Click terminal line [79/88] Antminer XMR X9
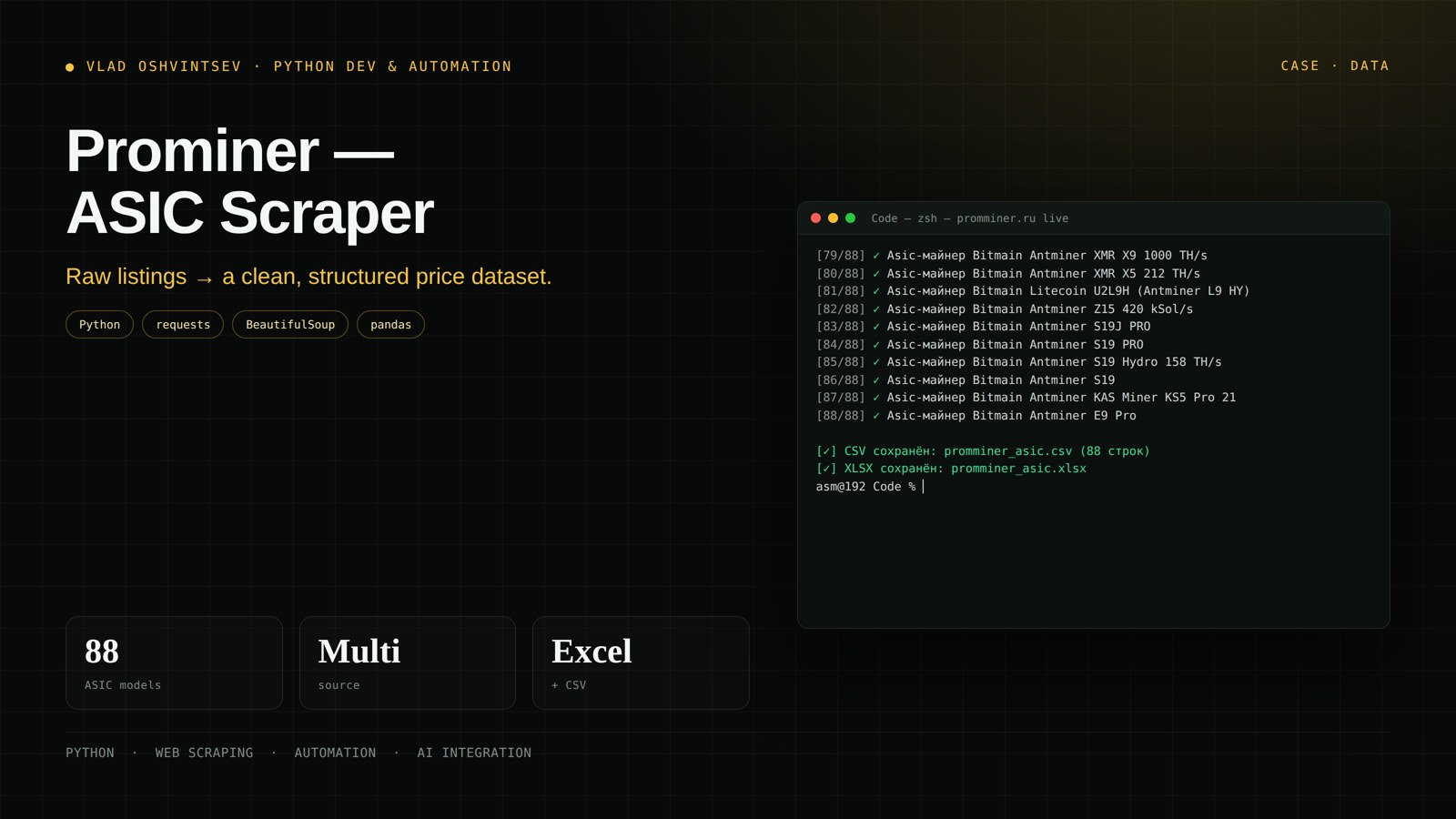The width and height of the screenshot is (1456, 819). [1012, 256]
